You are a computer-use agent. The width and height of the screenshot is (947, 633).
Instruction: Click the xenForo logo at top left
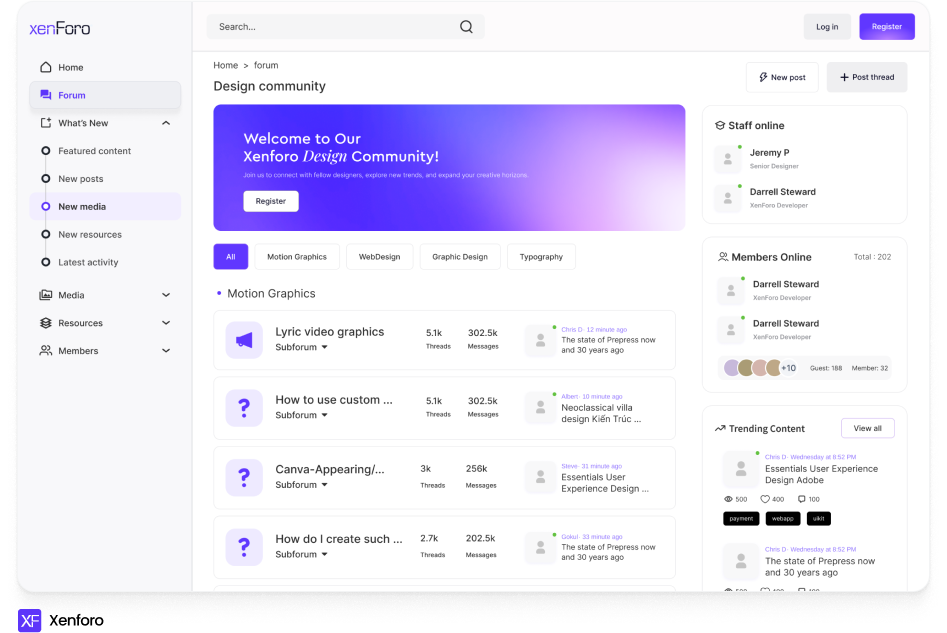pos(60,28)
